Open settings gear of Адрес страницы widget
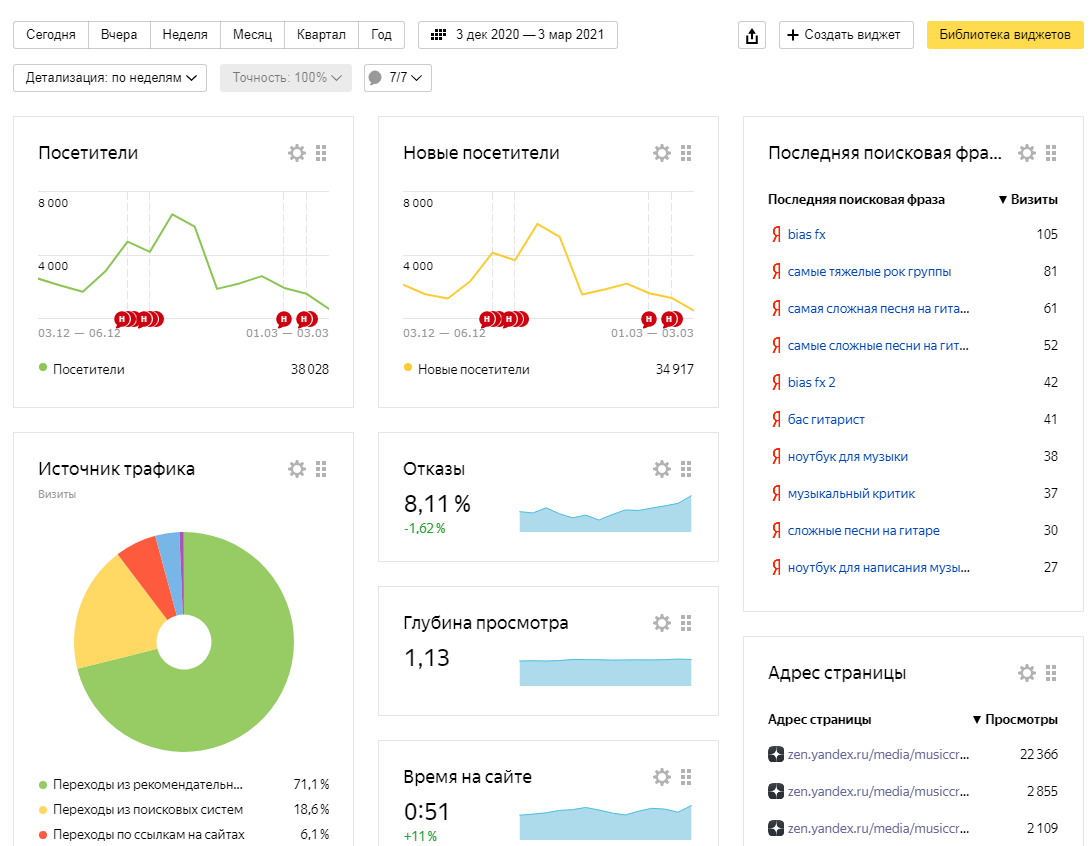 pyautogui.click(x=1027, y=673)
